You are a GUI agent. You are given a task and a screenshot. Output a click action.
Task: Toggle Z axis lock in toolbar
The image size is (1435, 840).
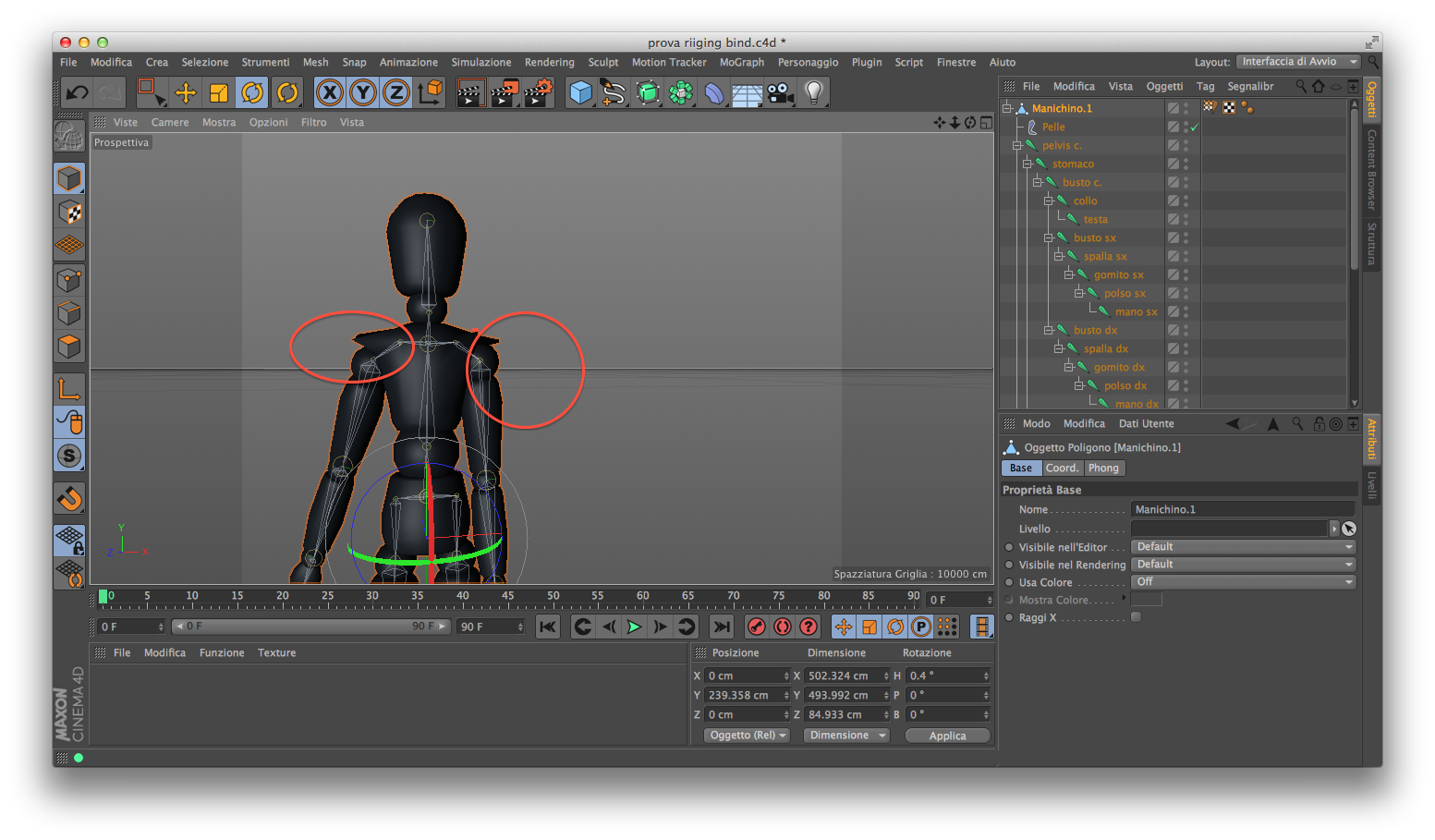click(x=396, y=92)
